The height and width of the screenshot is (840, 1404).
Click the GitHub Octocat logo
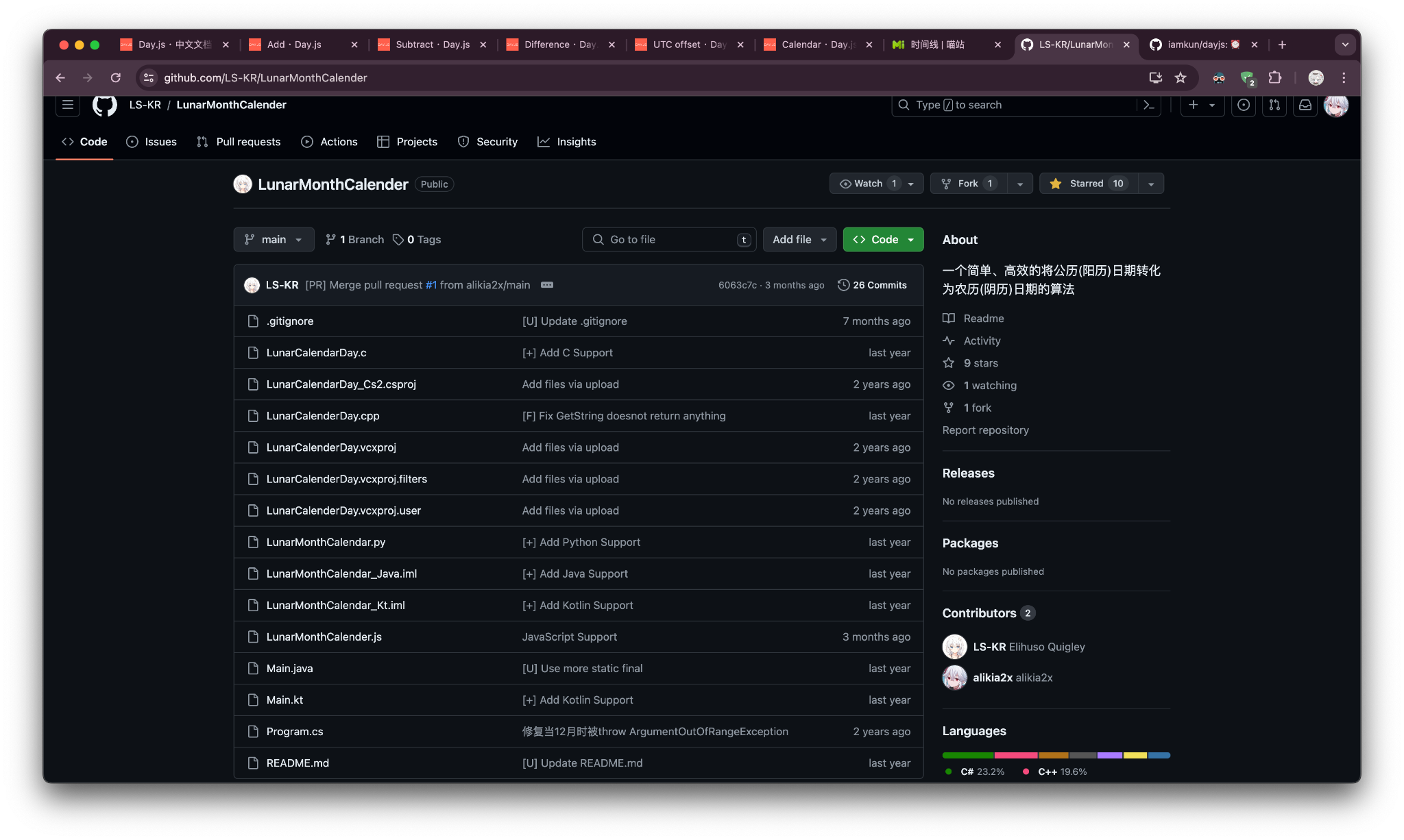105,105
